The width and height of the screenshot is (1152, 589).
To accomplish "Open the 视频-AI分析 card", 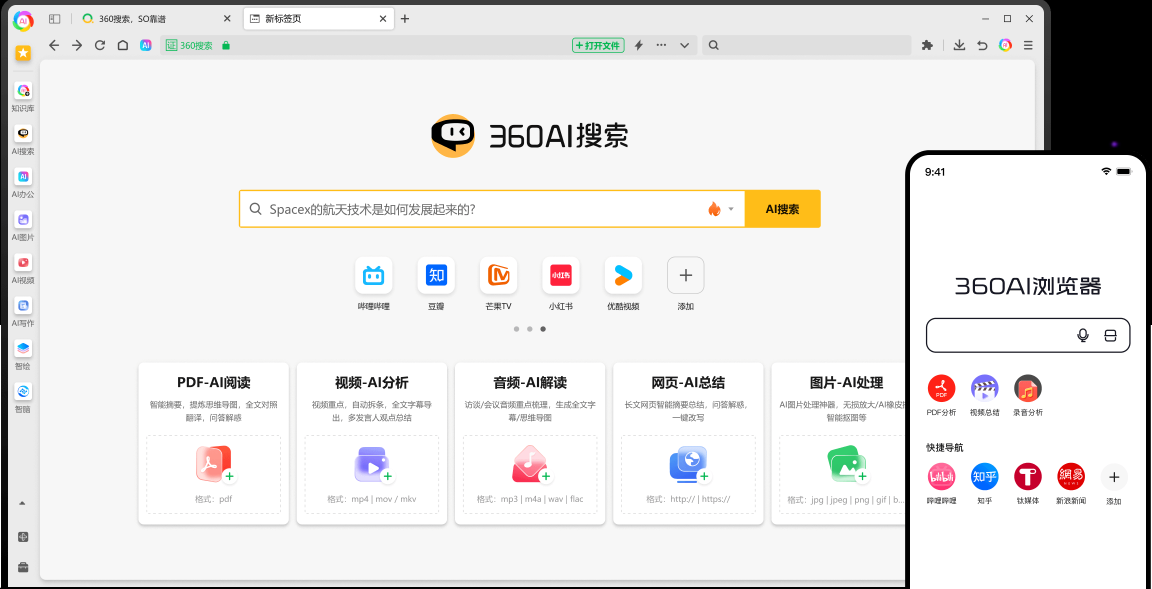I will click(x=372, y=443).
